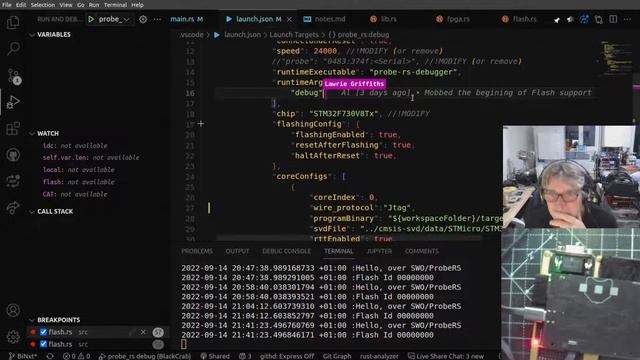Image resolution: width=640 pixels, height=360 pixels.
Task: Click probe_rs debug (BlackCrab) in status bar
Action: pos(145,356)
